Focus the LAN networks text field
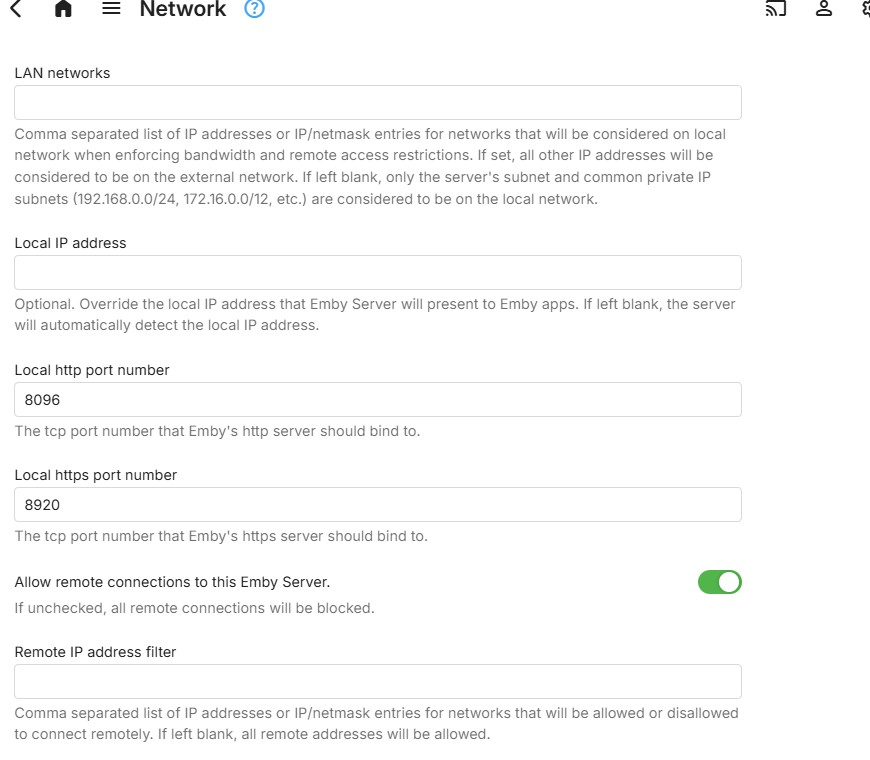870x760 pixels. (x=378, y=103)
